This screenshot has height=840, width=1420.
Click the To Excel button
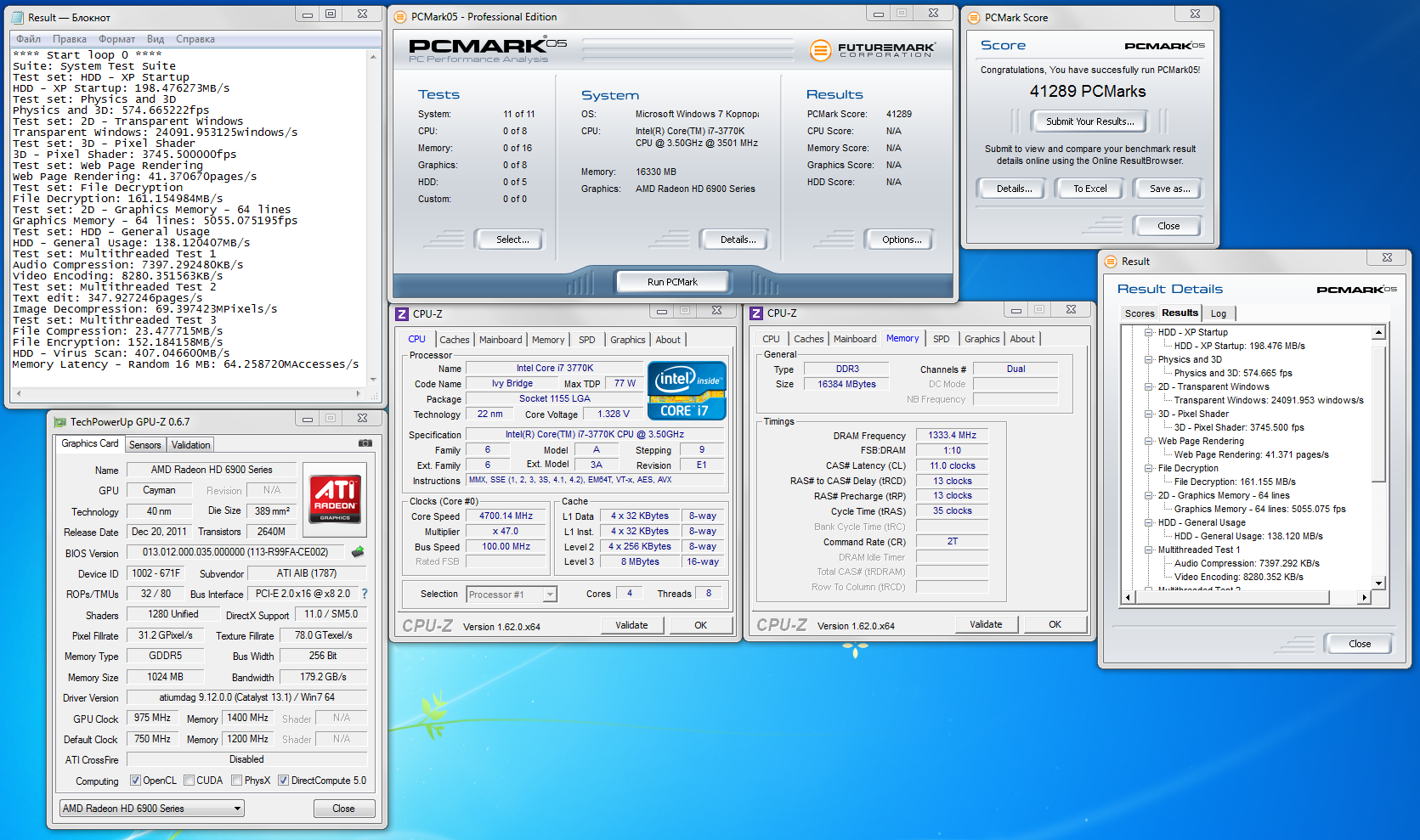click(1089, 189)
